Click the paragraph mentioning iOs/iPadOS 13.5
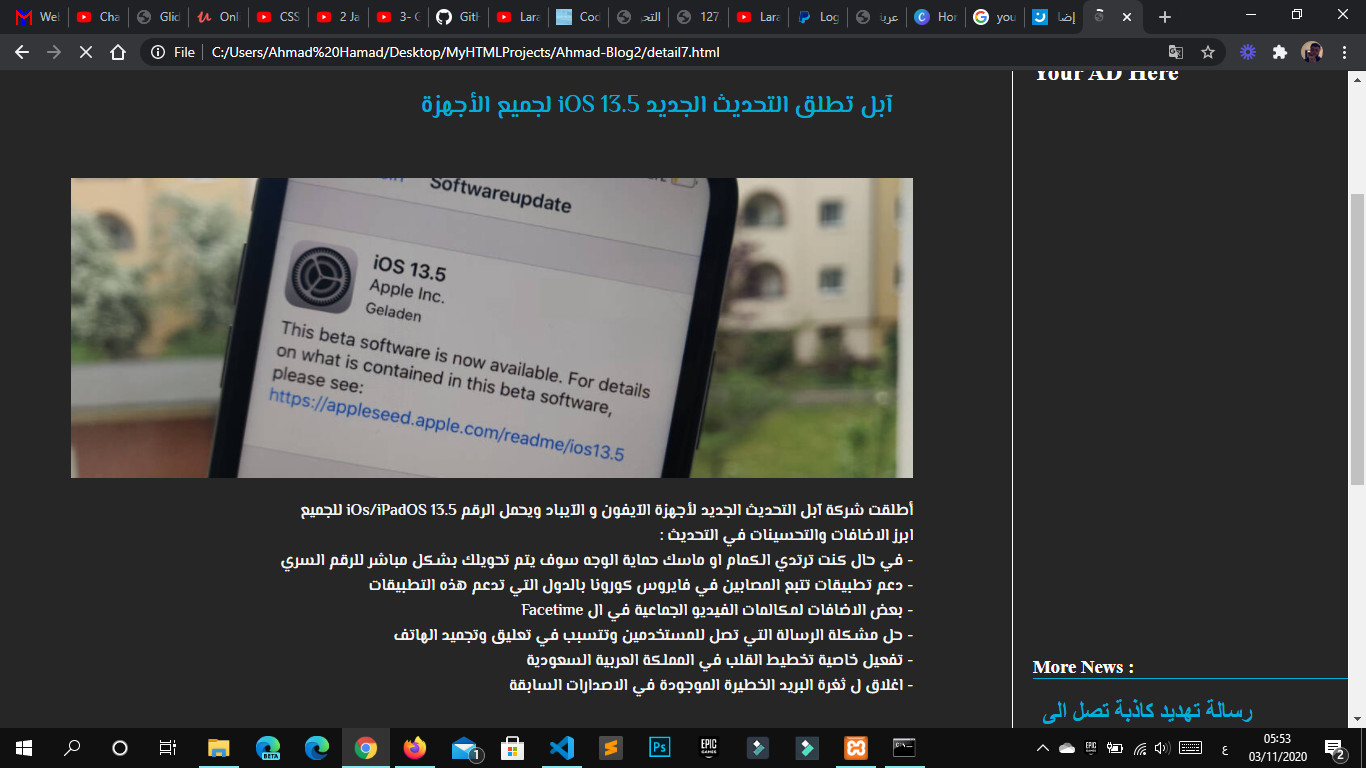This screenshot has width=1366, height=768. 608,511
